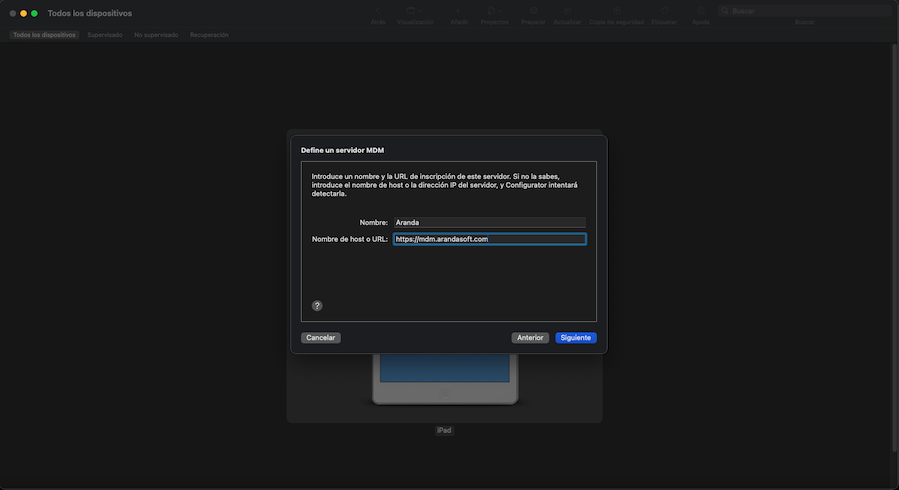Image resolution: width=899 pixels, height=490 pixels.
Task: Open the dialog's question mark help button
Action: [317, 305]
